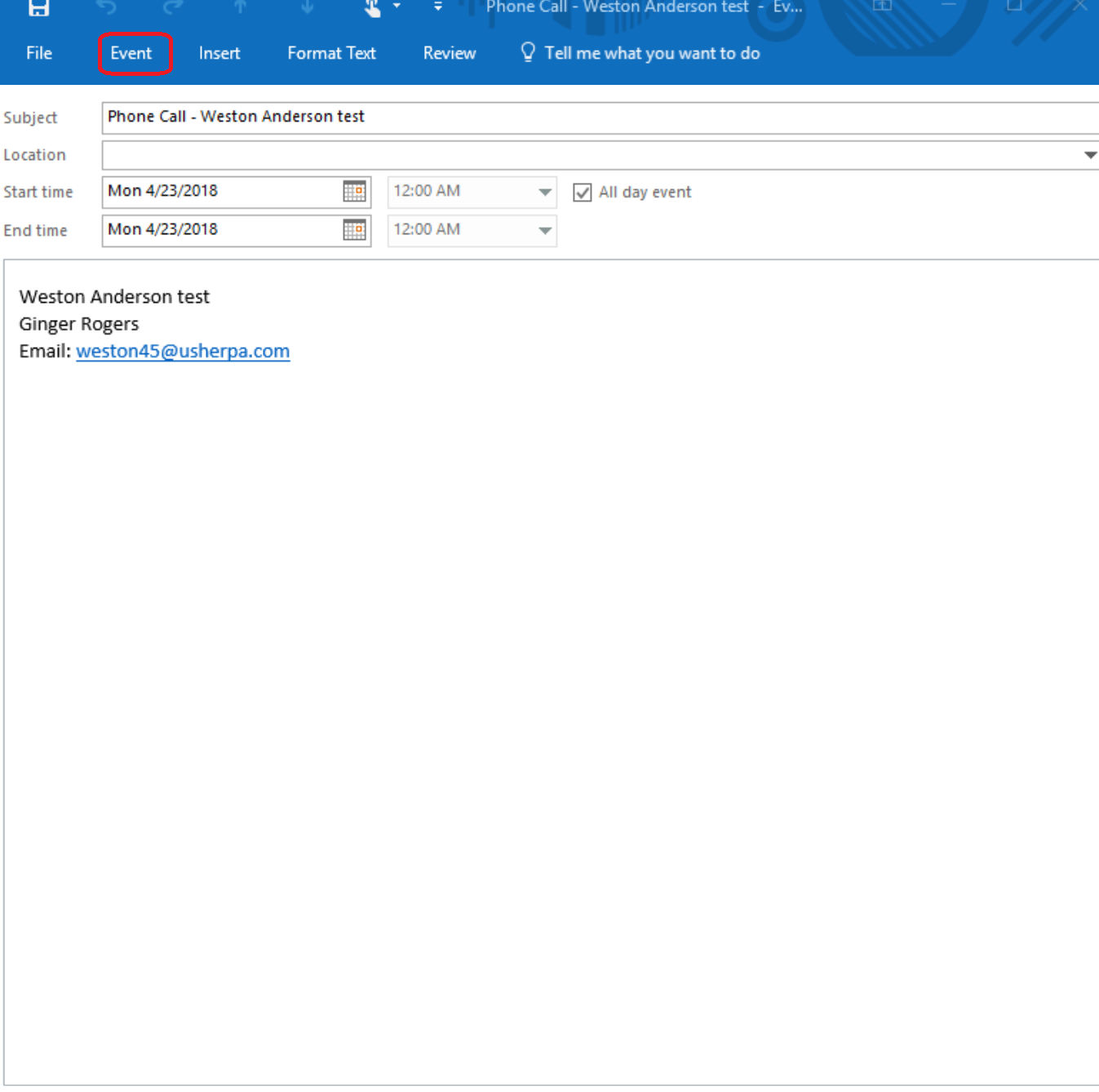Open the Format Text tab
Viewport: 1099px width, 1092px height.
tap(331, 54)
